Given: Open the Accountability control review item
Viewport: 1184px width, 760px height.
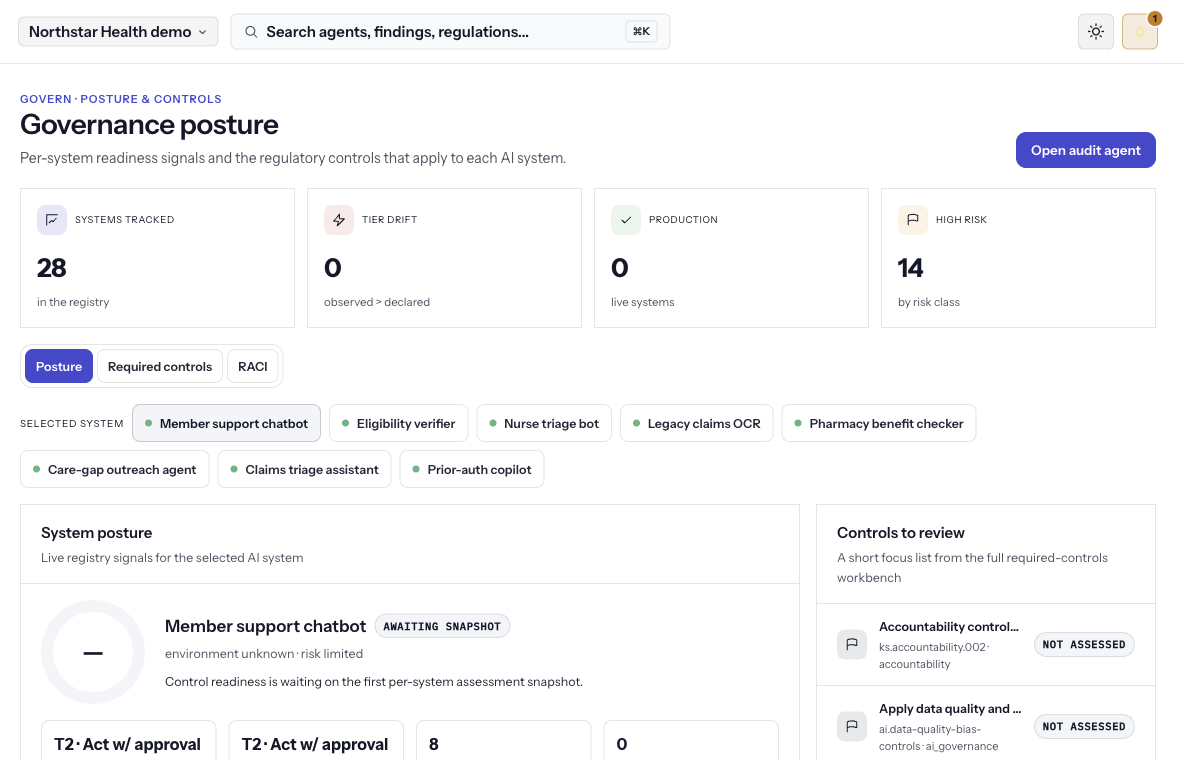Looking at the screenshot, I should pyautogui.click(x=986, y=644).
